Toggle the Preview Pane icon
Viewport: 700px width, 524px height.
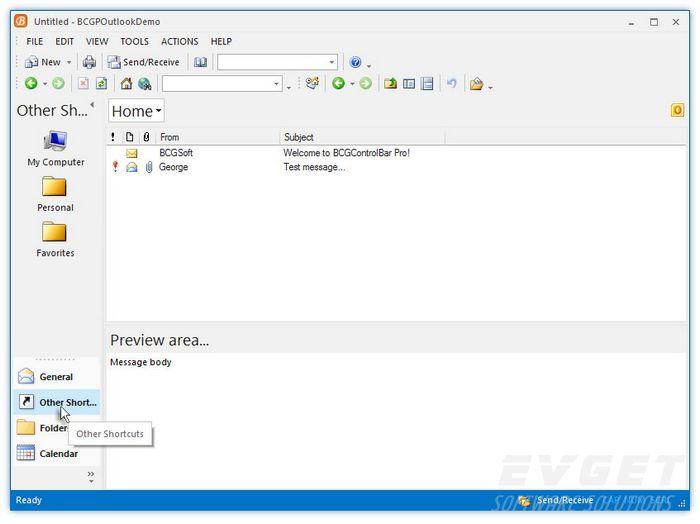pyautogui.click(x=427, y=83)
